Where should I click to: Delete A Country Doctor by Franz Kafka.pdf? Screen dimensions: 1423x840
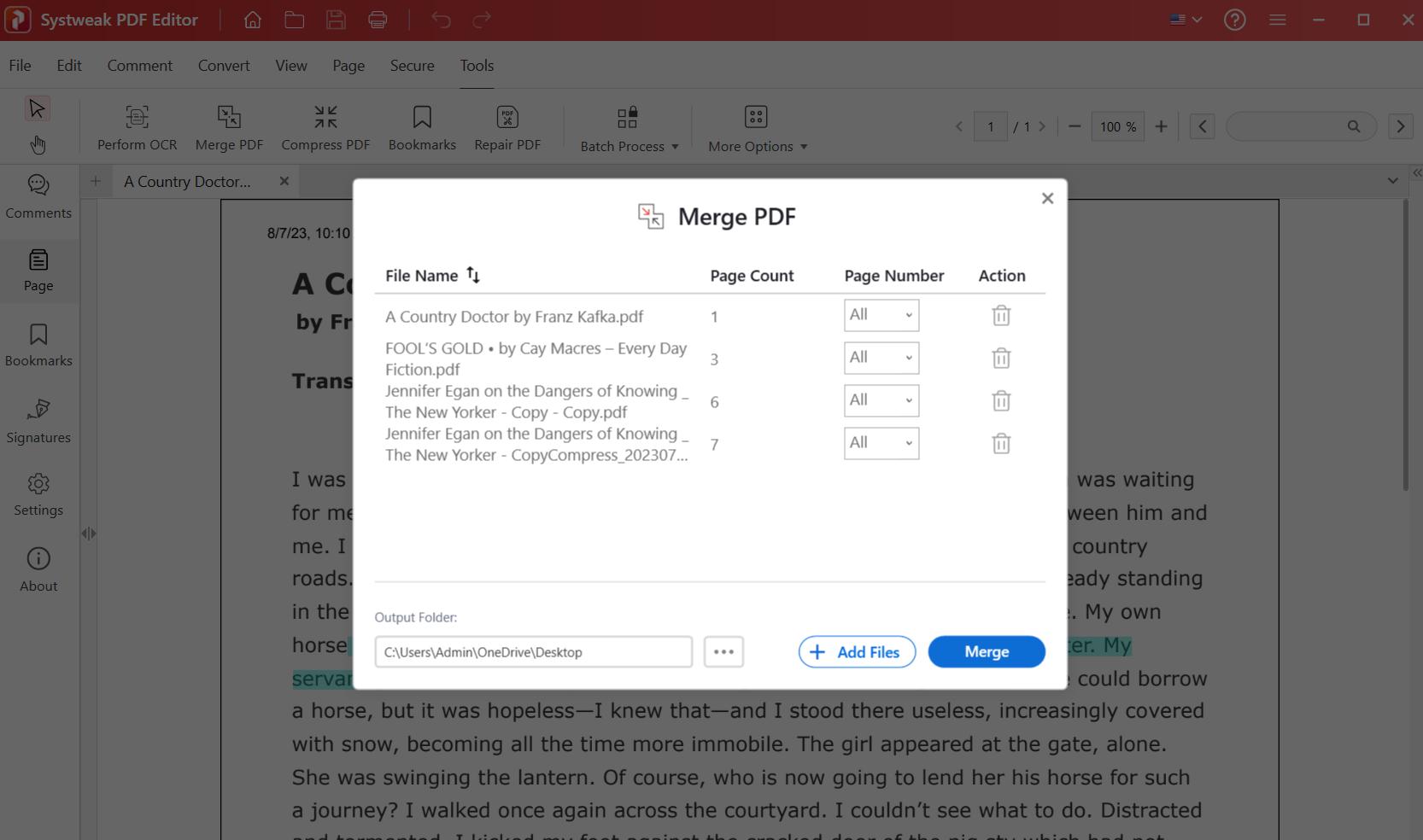pos(1000,315)
